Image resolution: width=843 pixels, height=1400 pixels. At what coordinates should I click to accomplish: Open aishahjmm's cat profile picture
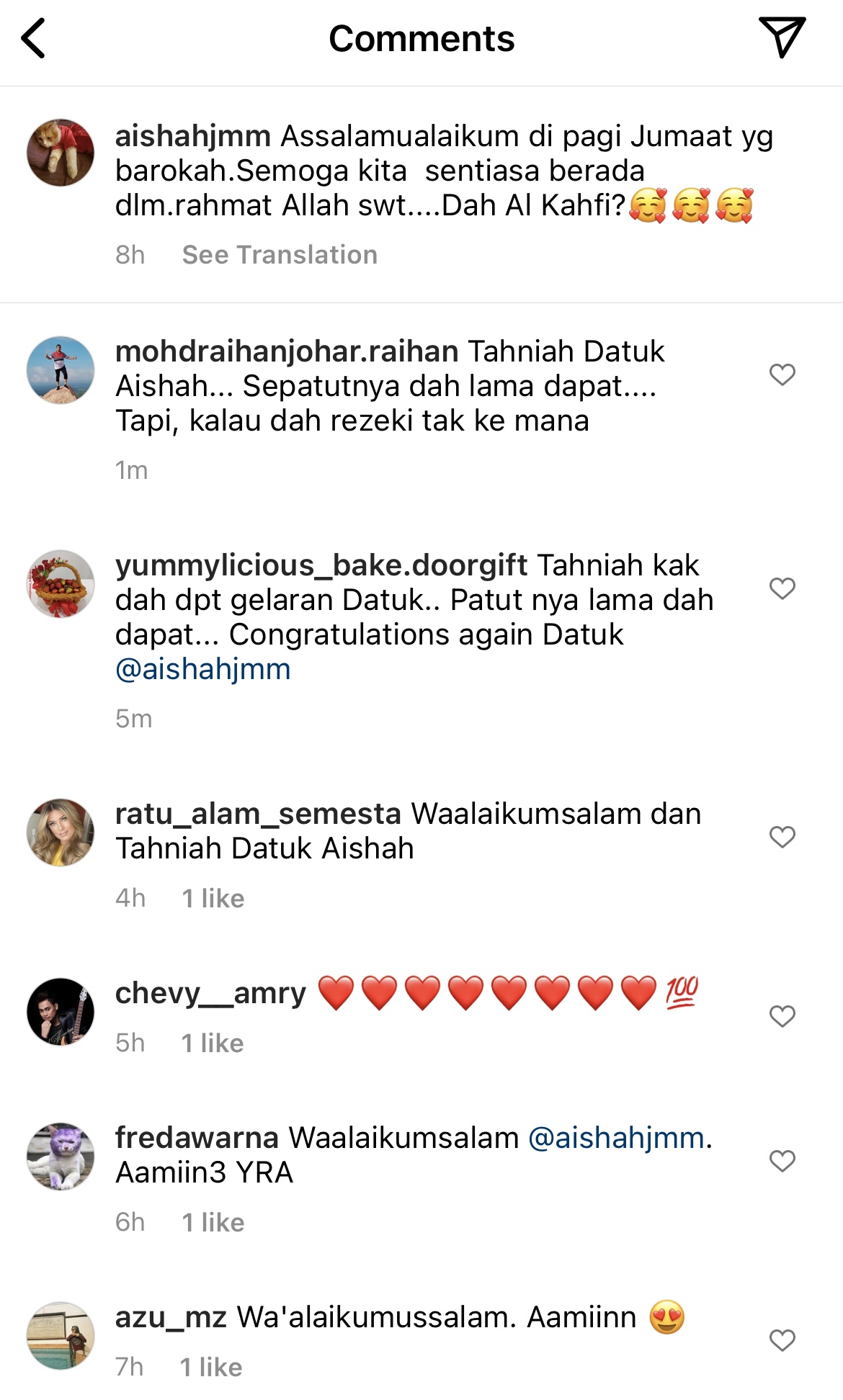61,153
